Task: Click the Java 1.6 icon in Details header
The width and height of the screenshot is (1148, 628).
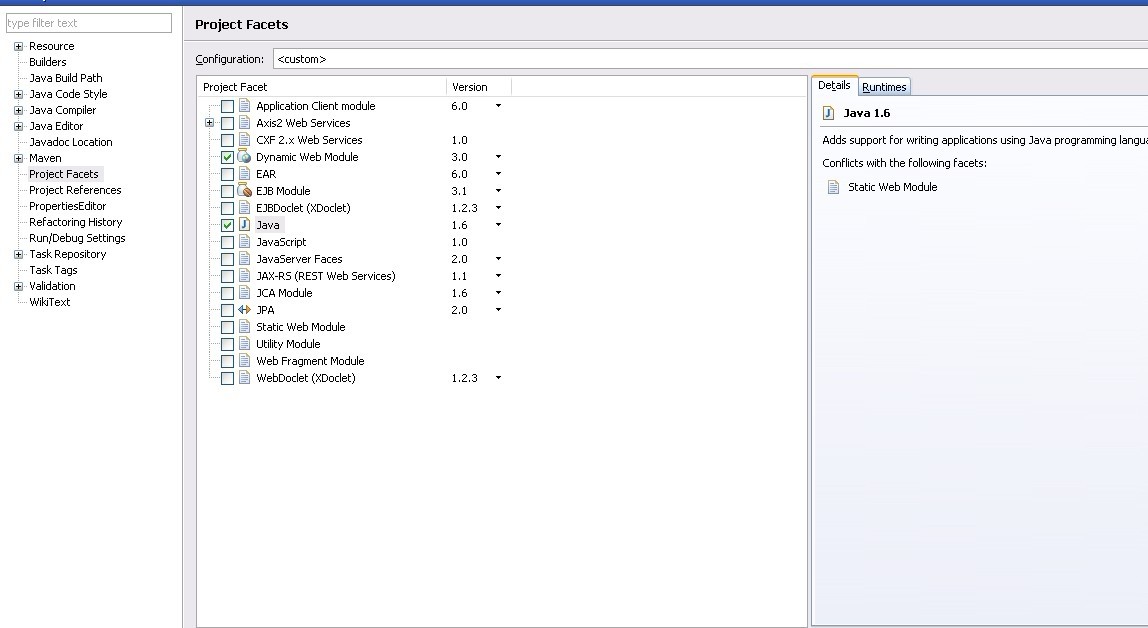Action: [829, 113]
